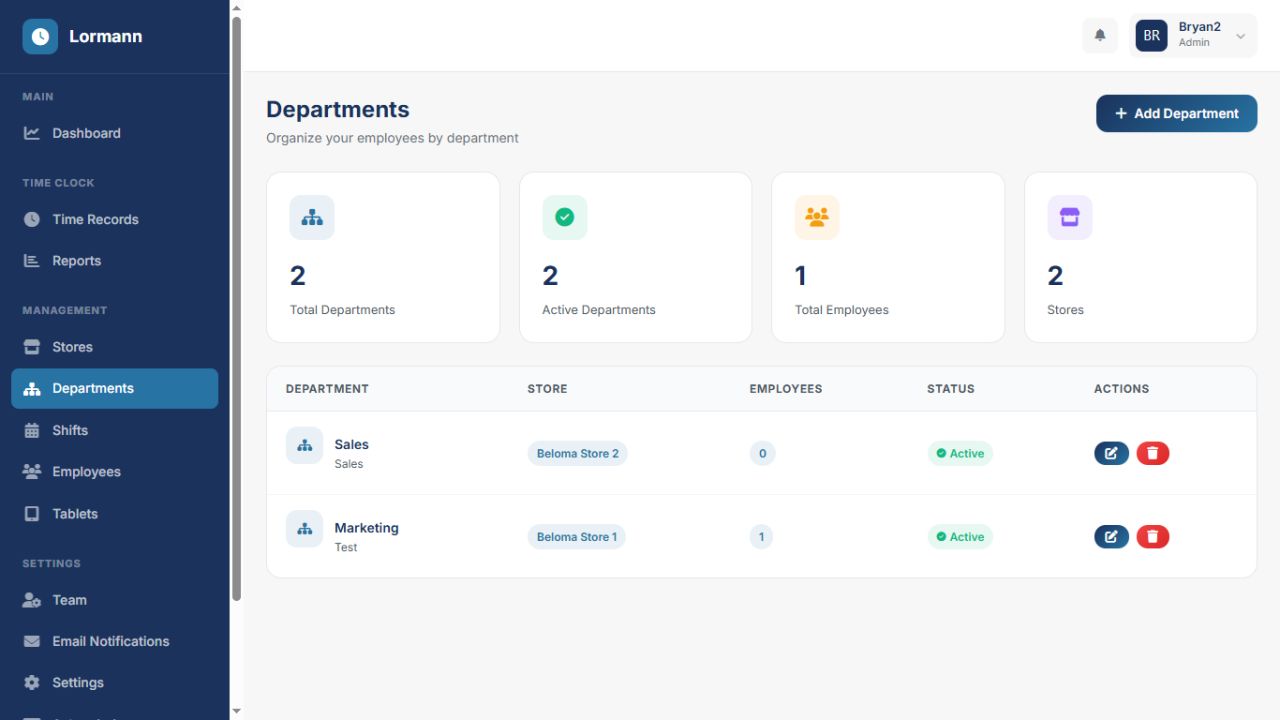The height and width of the screenshot is (720, 1280).
Task: Open the Dashboard page in sidebar
Action: (86, 133)
